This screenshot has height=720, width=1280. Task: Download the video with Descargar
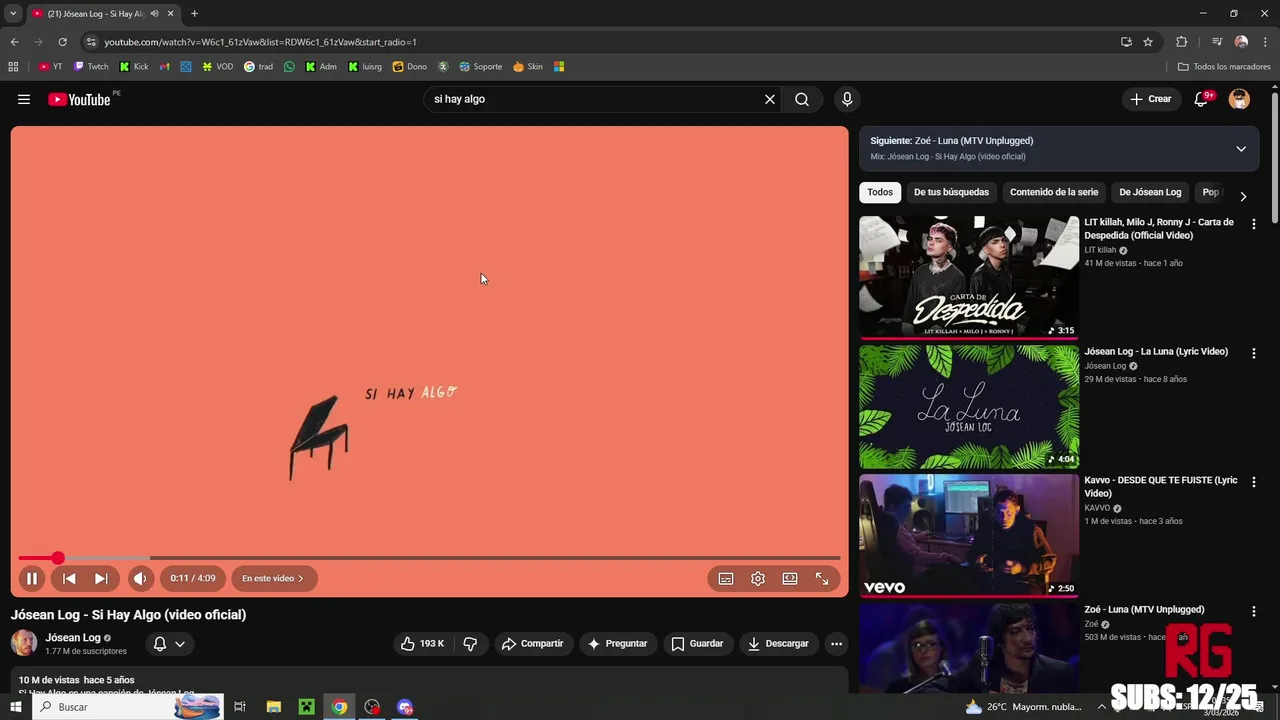click(x=778, y=644)
